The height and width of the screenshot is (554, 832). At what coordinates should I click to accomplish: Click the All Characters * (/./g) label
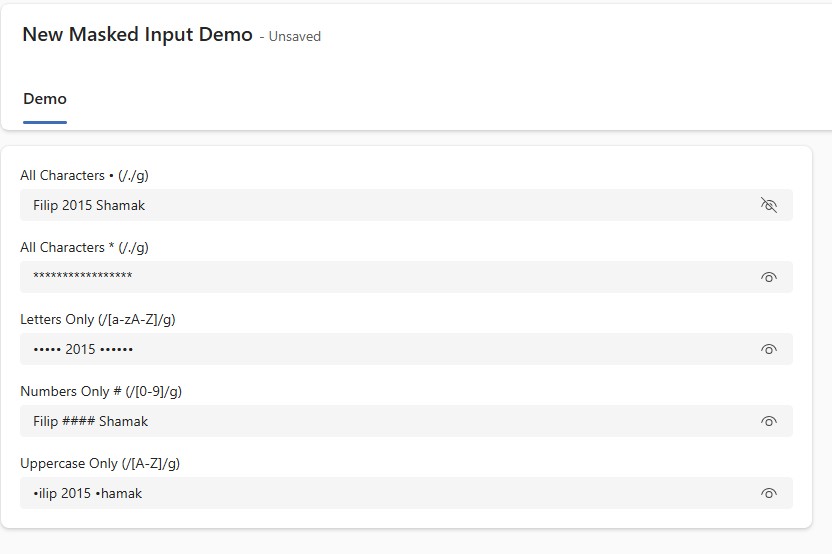tap(84, 248)
